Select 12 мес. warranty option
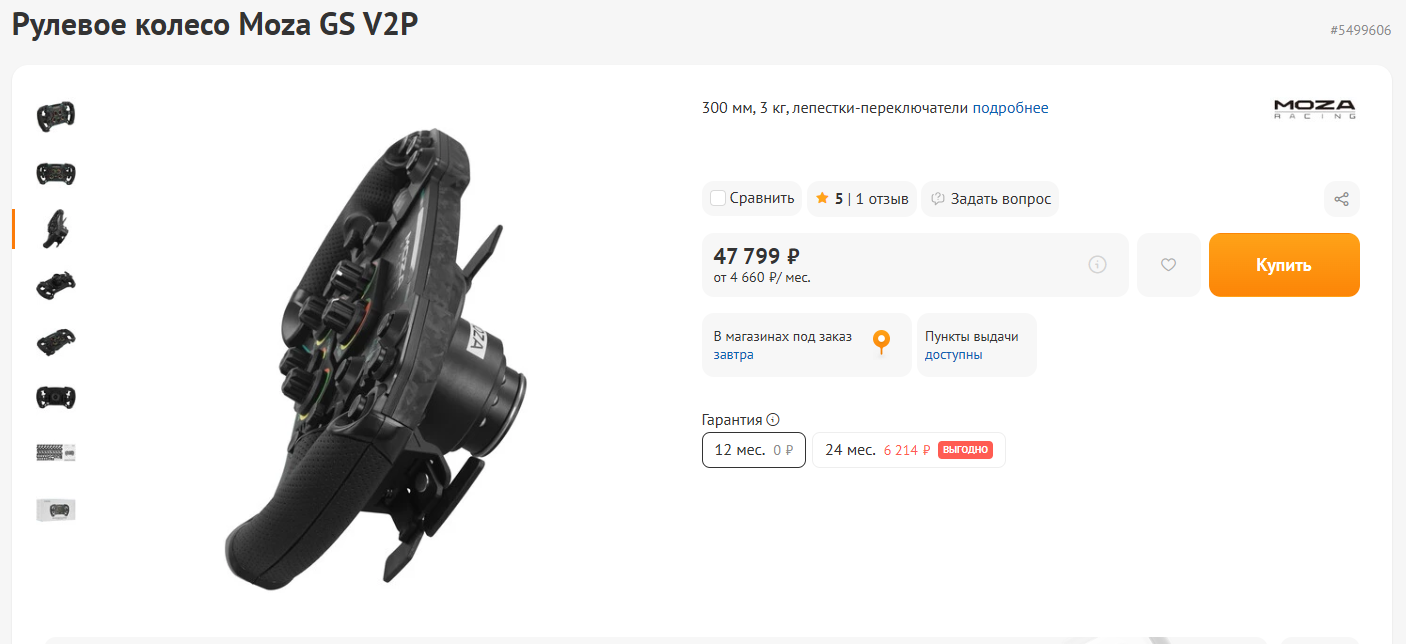Viewport: 1406px width, 644px height. click(754, 450)
